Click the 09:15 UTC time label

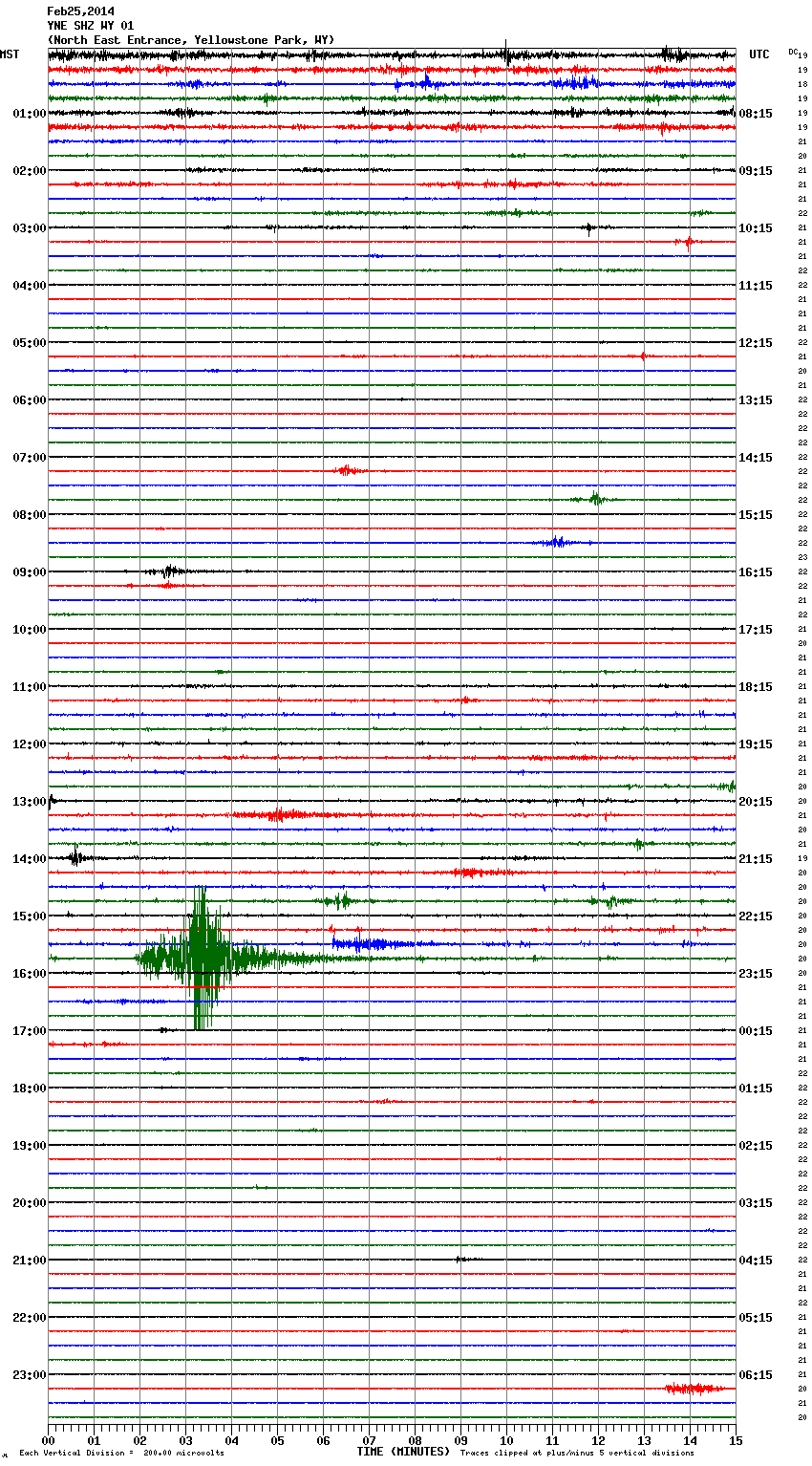756,171
